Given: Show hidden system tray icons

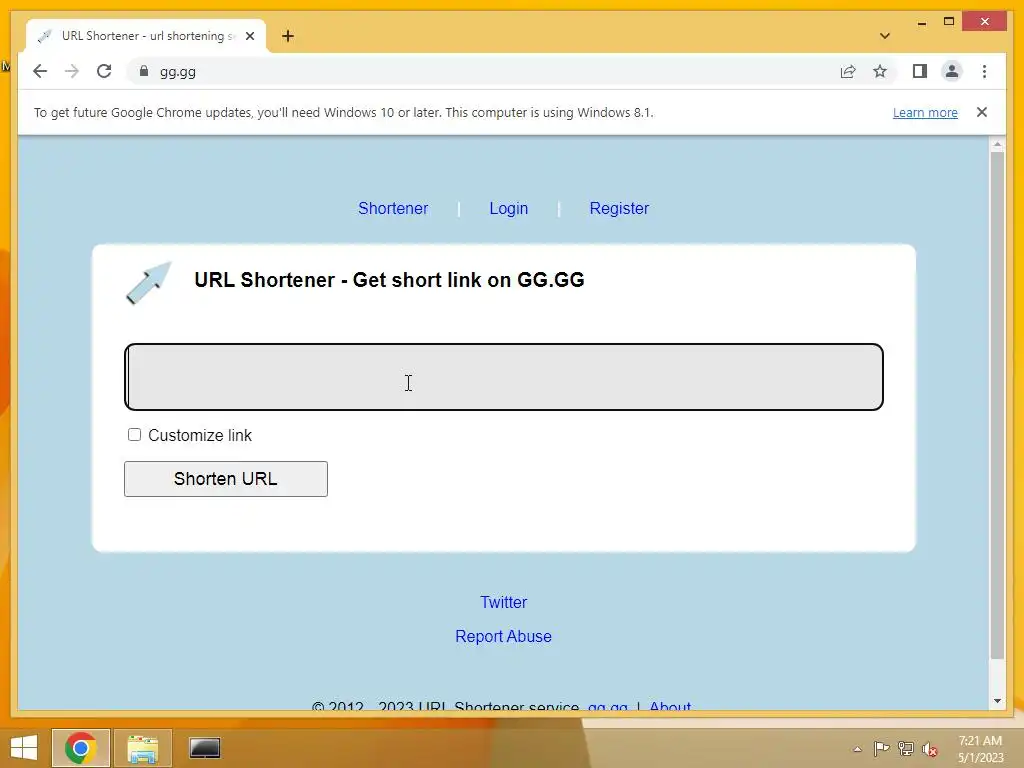Looking at the screenshot, I should pyautogui.click(x=857, y=749).
